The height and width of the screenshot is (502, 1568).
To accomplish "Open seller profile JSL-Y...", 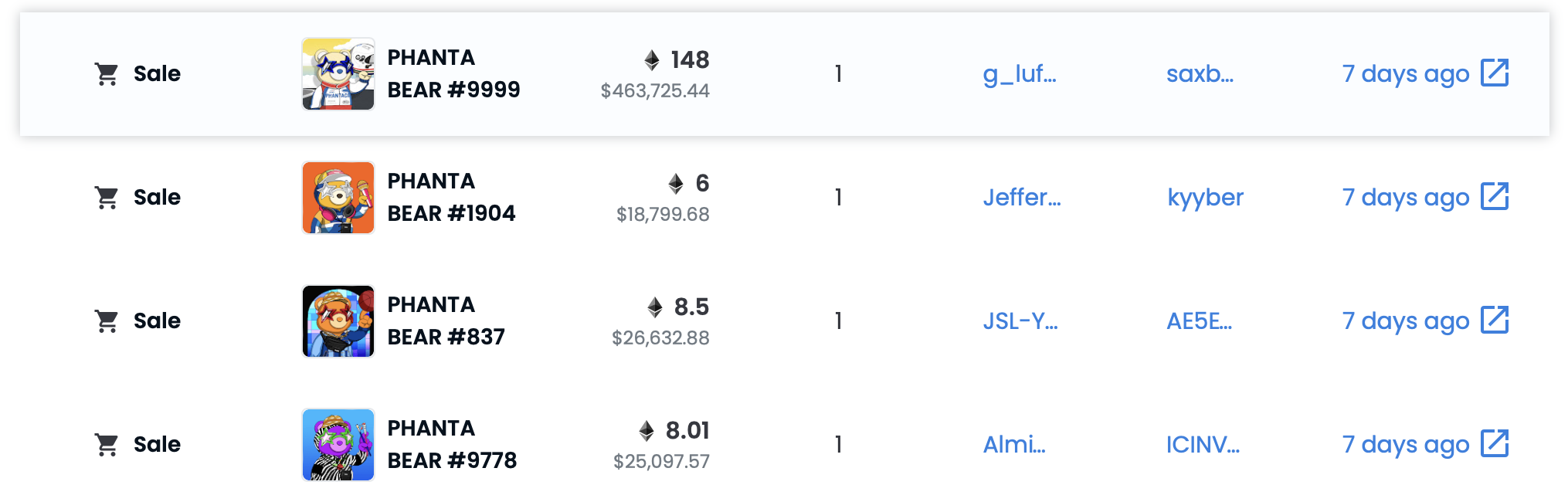I will click(1020, 321).
